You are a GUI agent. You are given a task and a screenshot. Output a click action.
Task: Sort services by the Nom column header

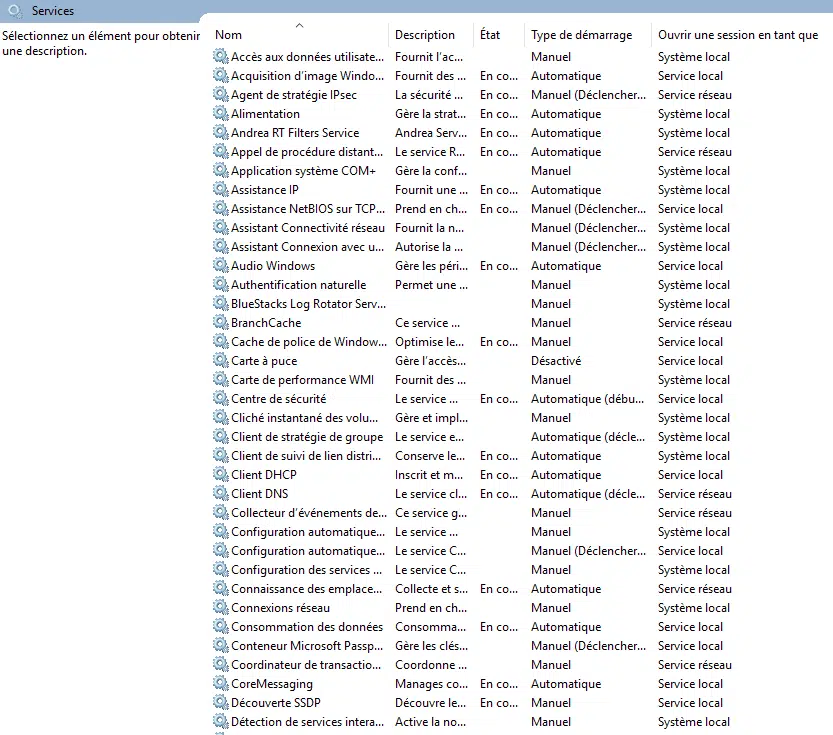228,35
